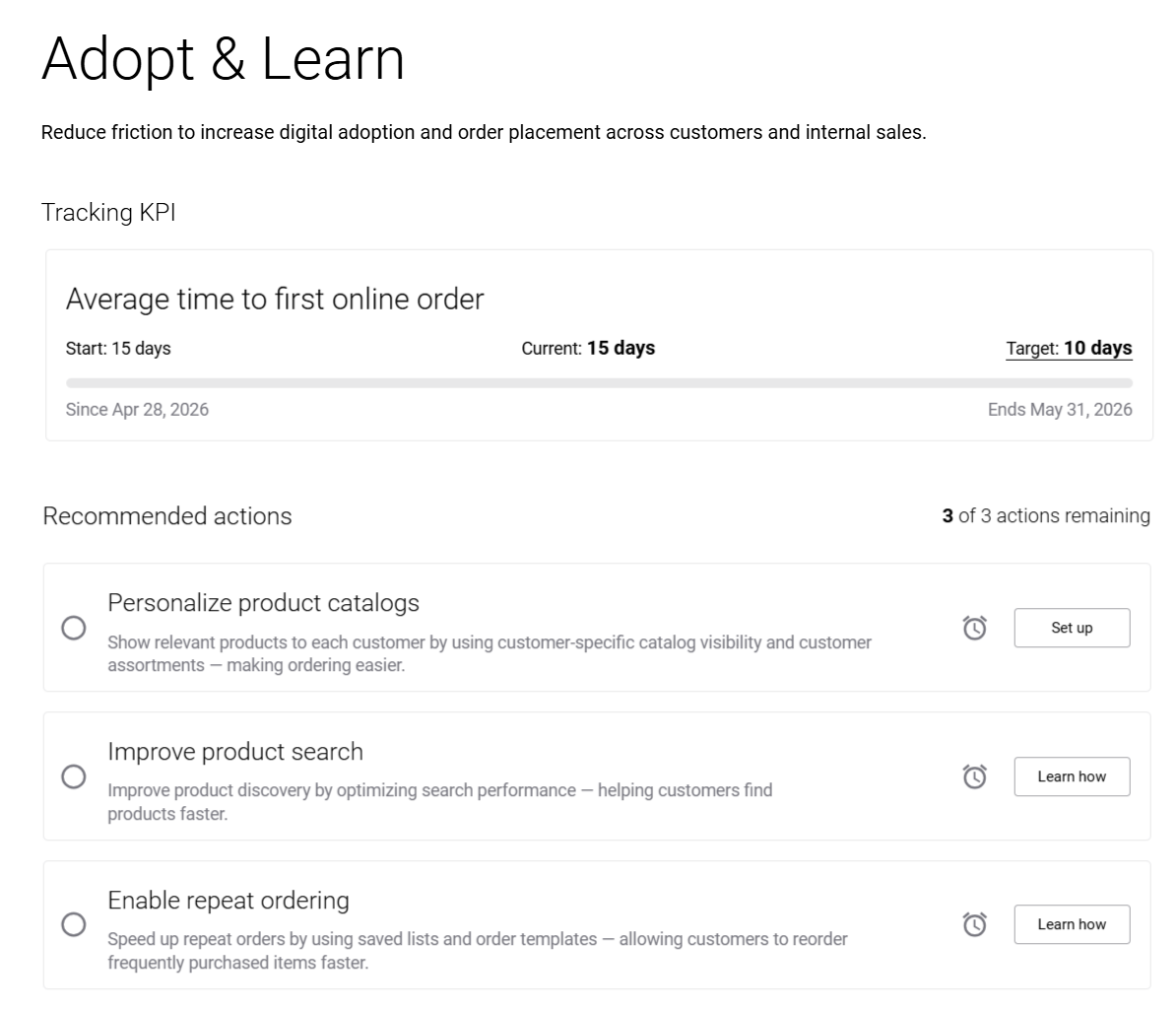Image resolution: width=1176 pixels, height=1009 pixels.
Task: Click the Average time to first online order heading
Action: 275,300
